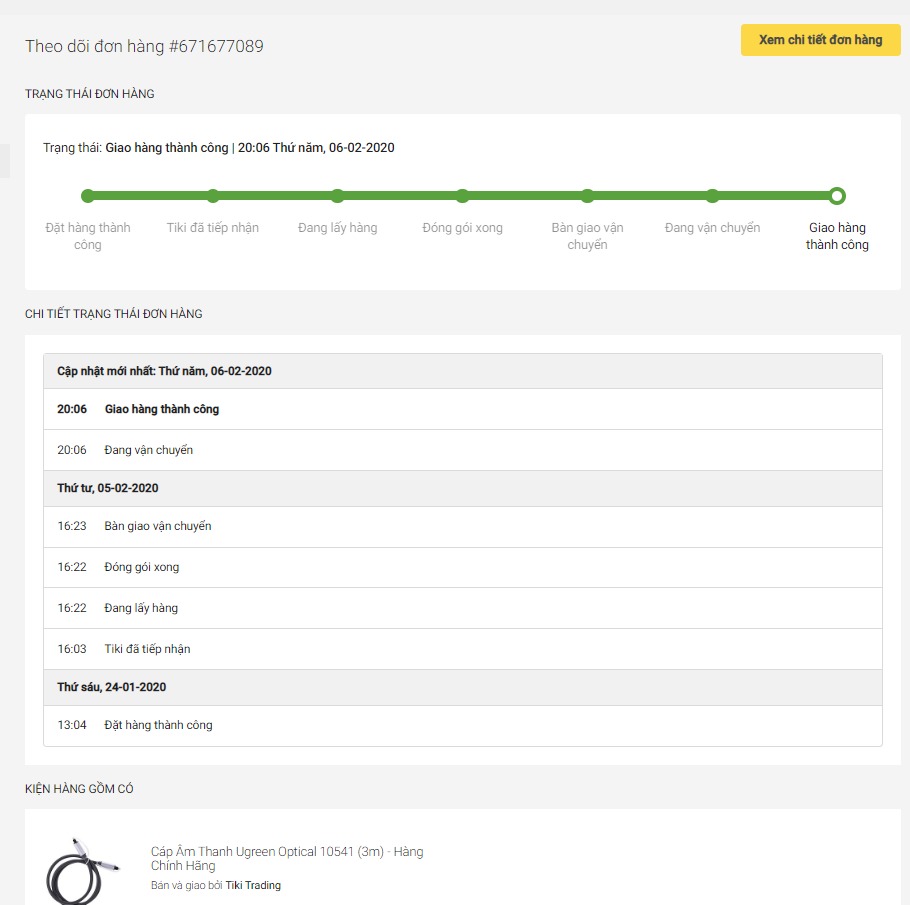Click the 'Bàn giao vận chuyển' progress dot
The width and height of the screenshot is (910, 905).
pyautogui.click(x=588, y=196)
